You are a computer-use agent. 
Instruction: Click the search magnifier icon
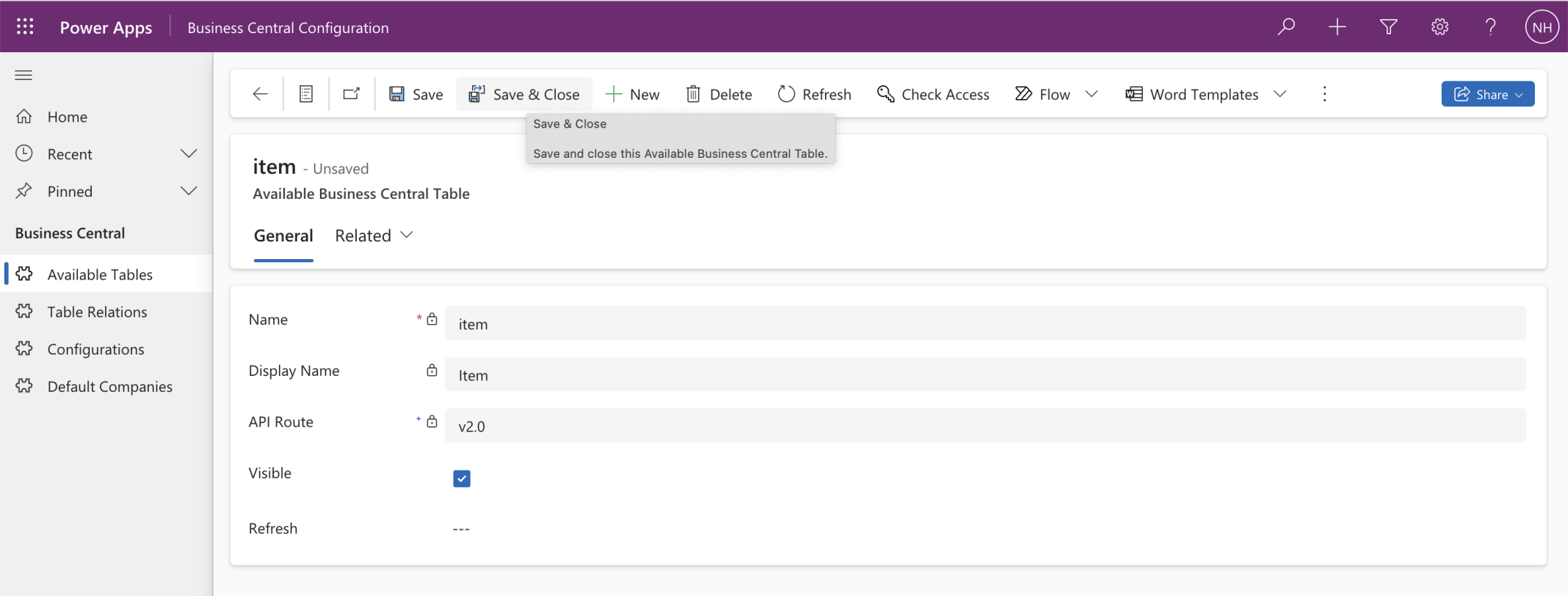(1286, 27)
